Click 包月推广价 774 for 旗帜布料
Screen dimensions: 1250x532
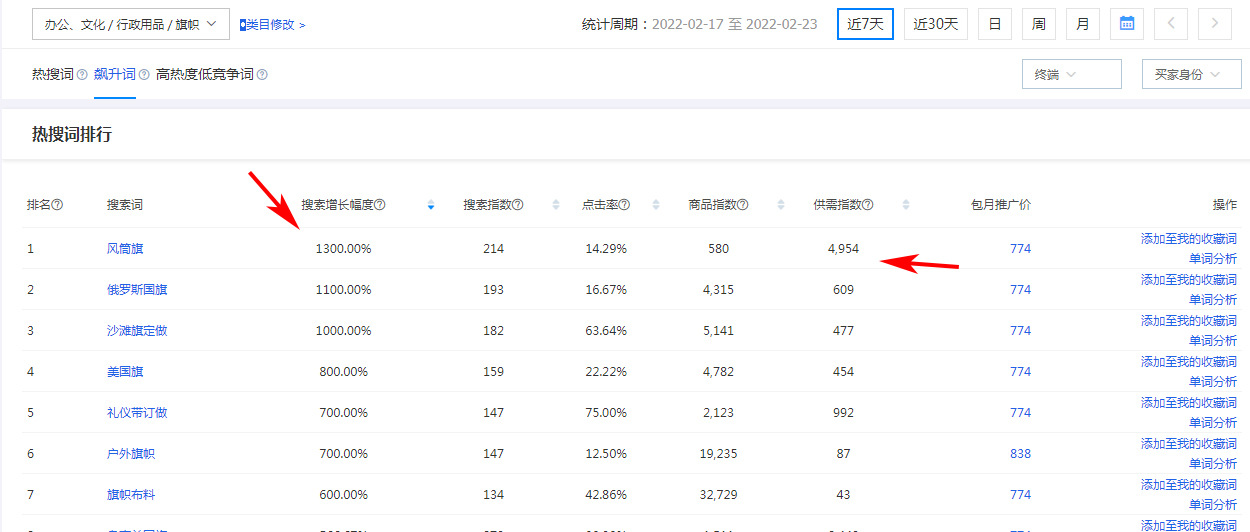1020,495
